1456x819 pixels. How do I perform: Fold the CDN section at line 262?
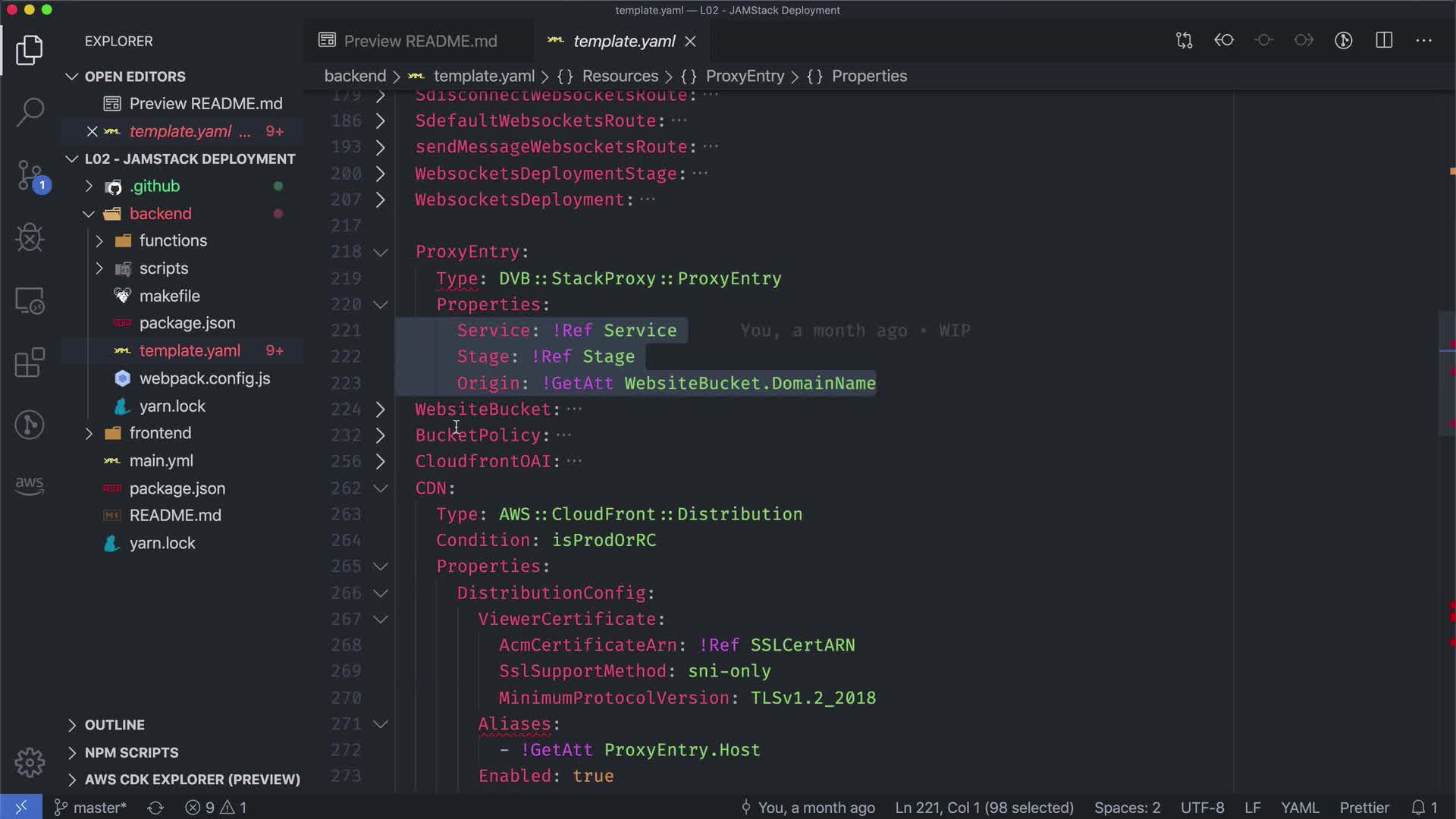[381, 488]
